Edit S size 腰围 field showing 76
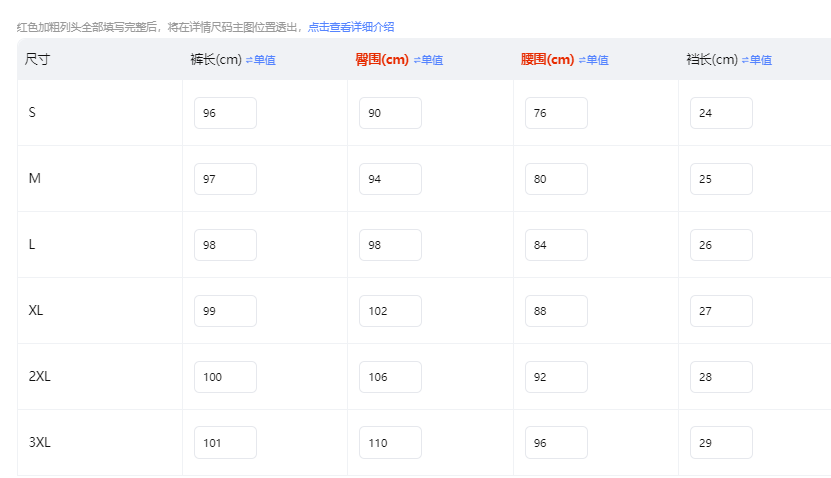 click(x=556, y=113)
